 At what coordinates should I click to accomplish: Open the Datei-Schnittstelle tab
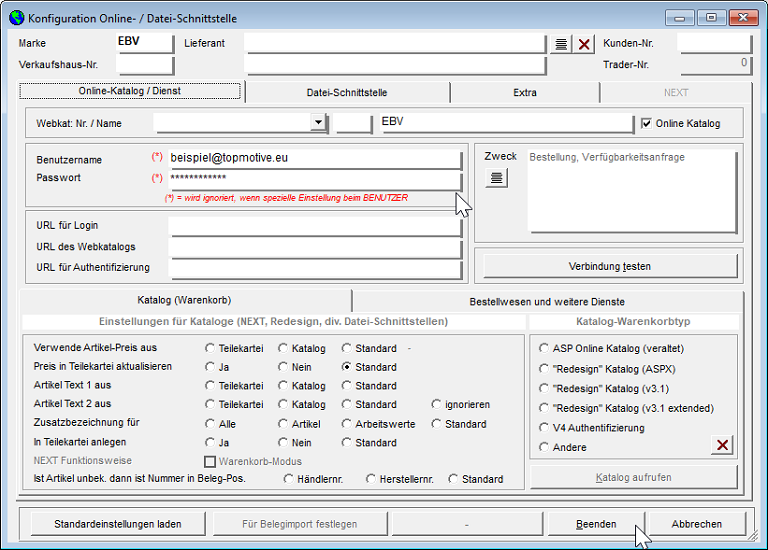pos(347,93)
